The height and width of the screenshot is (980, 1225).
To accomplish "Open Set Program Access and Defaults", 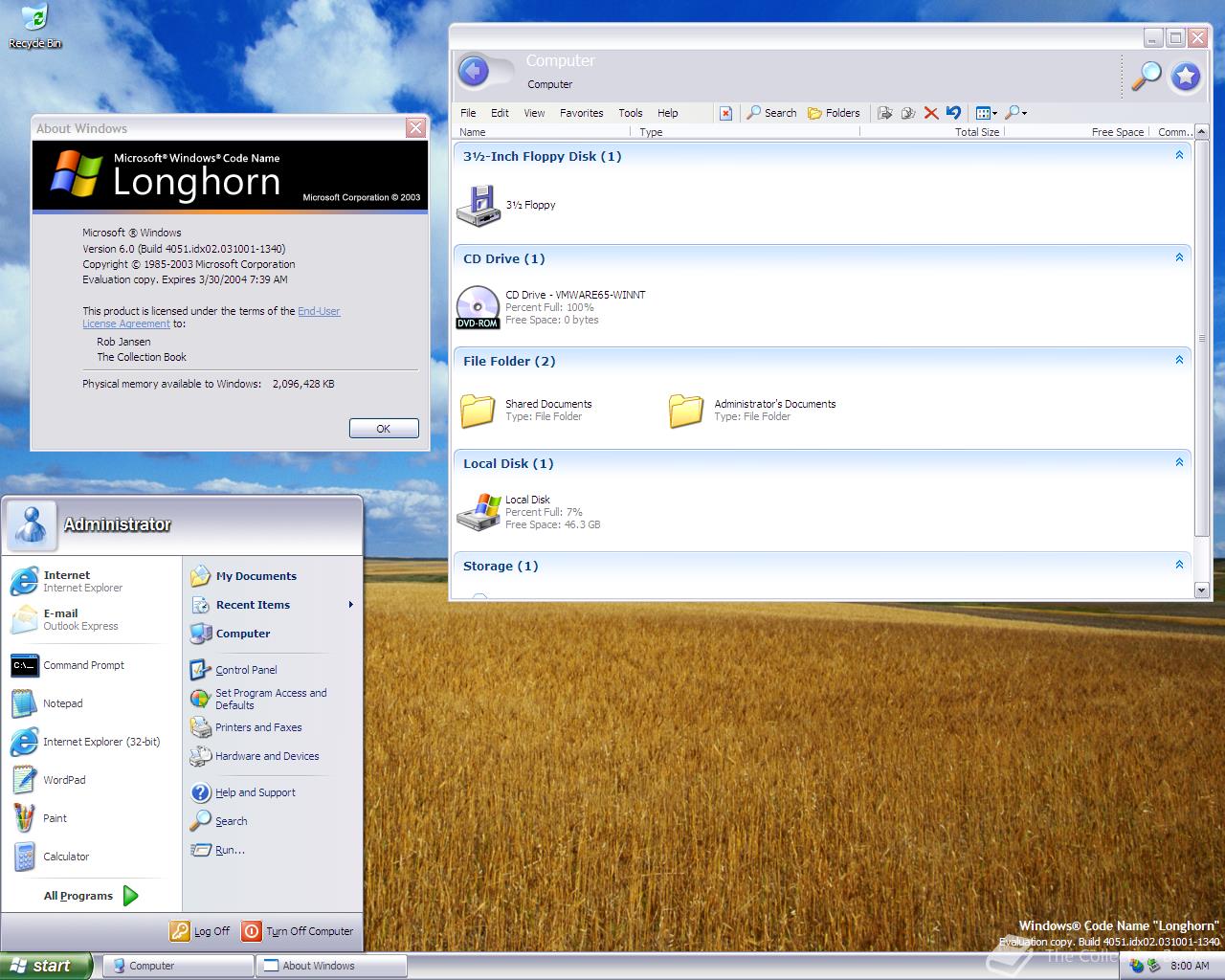I will [x=273, y=699].
